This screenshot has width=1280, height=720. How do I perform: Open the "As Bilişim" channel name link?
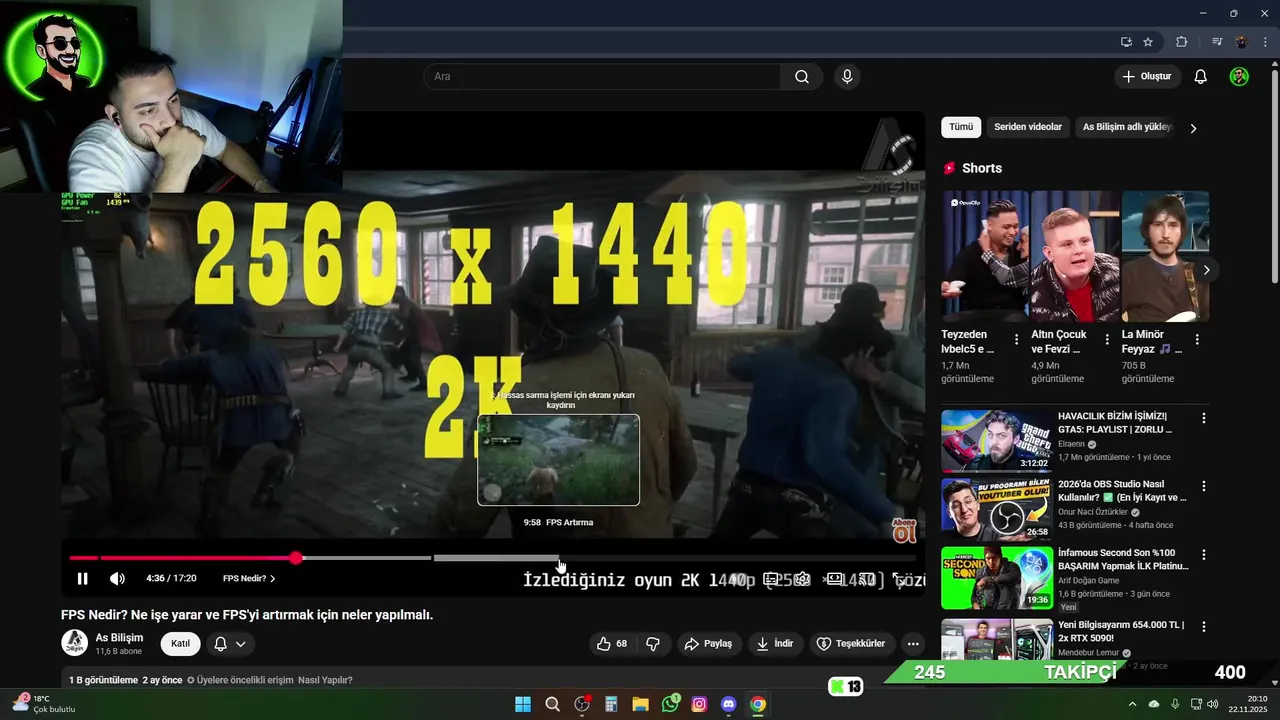tap(119, 637)
